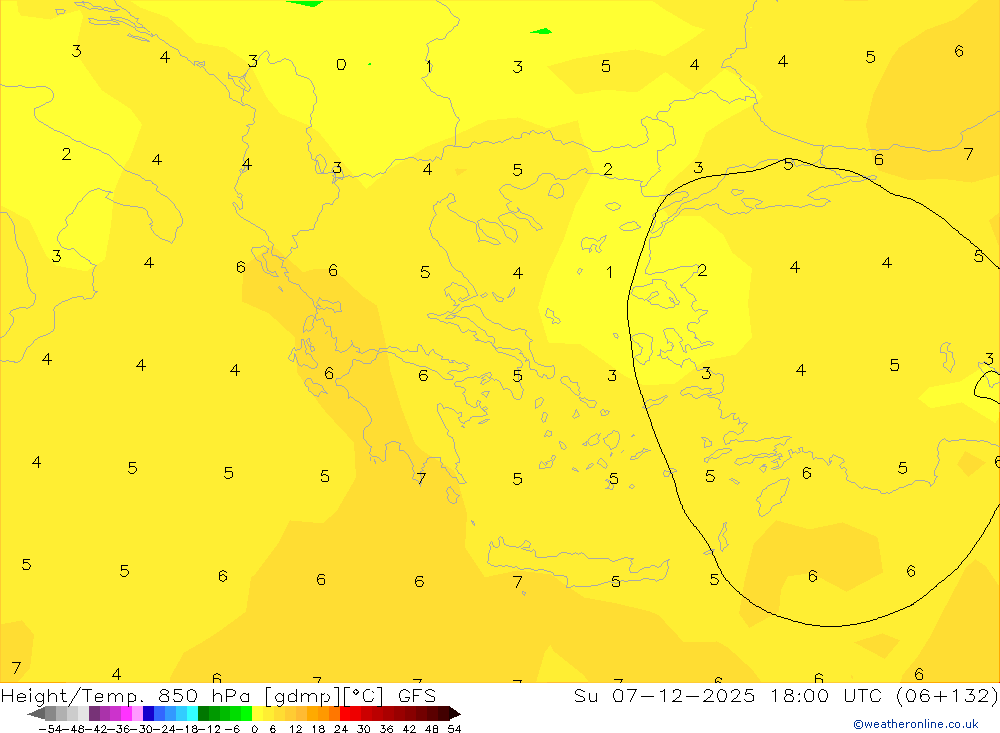1000x733 pixels.
Task: Click the "0" temperature value on the map
Action: [x=341, y=64]
